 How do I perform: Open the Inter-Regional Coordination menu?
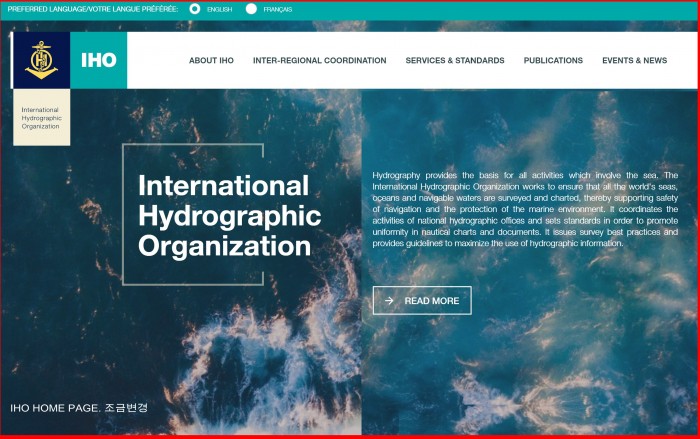(x=320, y=60)
